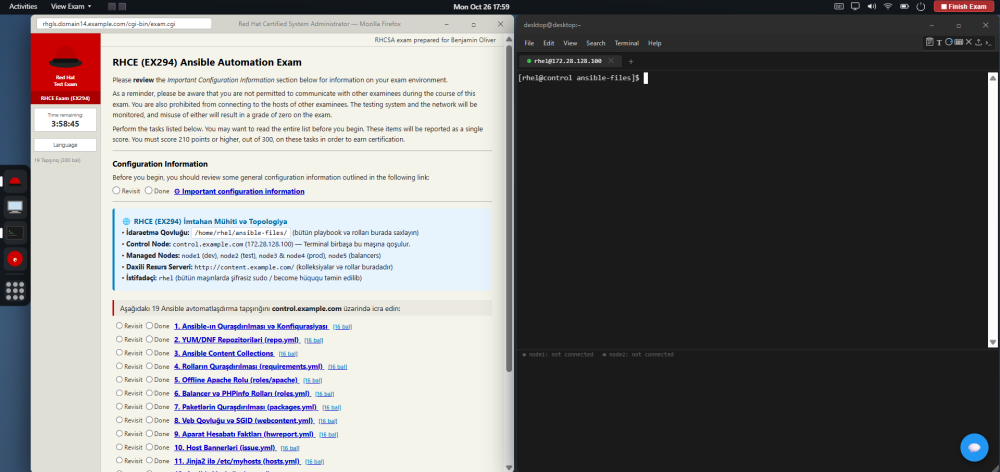Click the 'node2: not connected' status text

tap(638, 355)
